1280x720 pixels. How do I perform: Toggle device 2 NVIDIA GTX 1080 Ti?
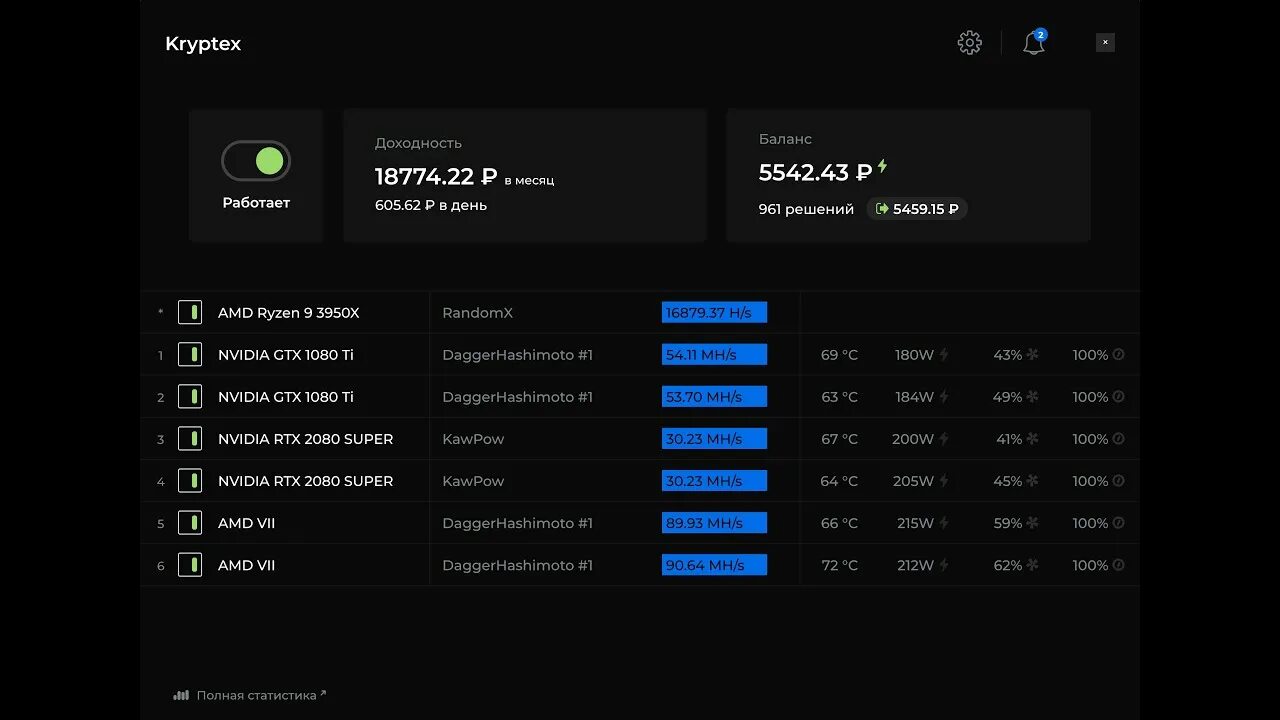coord(190,397)
